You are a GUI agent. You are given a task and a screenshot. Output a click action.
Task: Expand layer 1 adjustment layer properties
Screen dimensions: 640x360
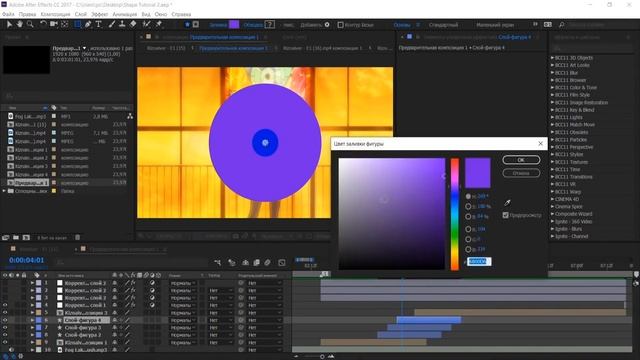[32, 282]
